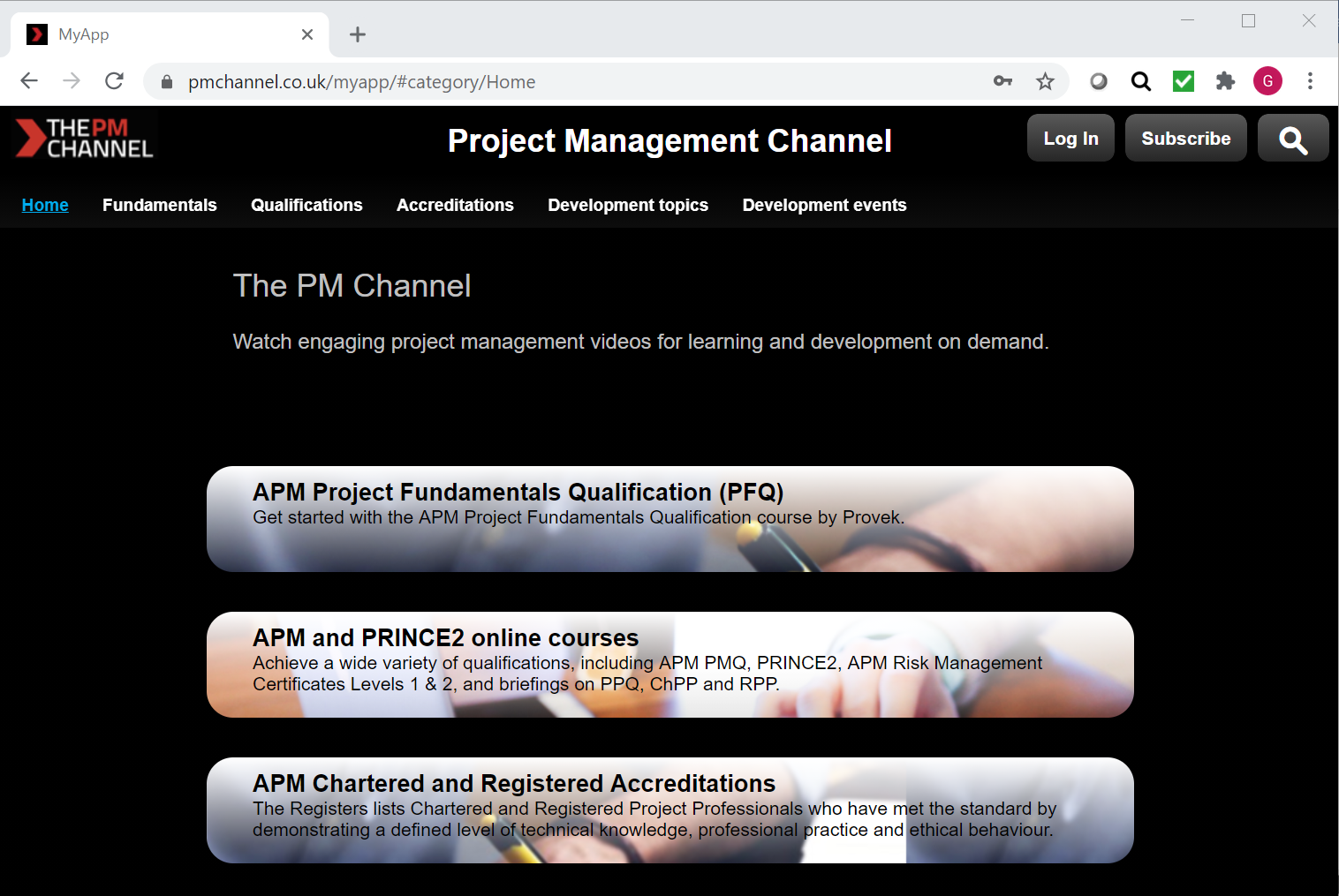This screenshot has width=1339, height=896.
Task: Open APM Project Fundamentals Qualification card
Action: pos(670,519)
